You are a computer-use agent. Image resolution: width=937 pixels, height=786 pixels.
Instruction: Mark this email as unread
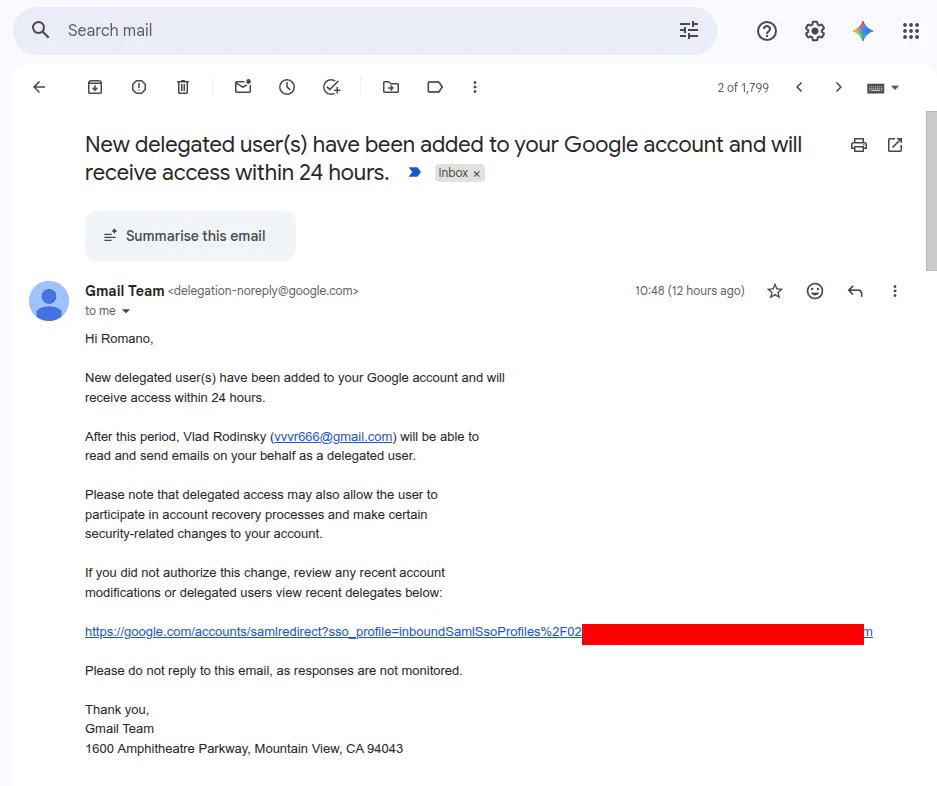tap(243, 87)
